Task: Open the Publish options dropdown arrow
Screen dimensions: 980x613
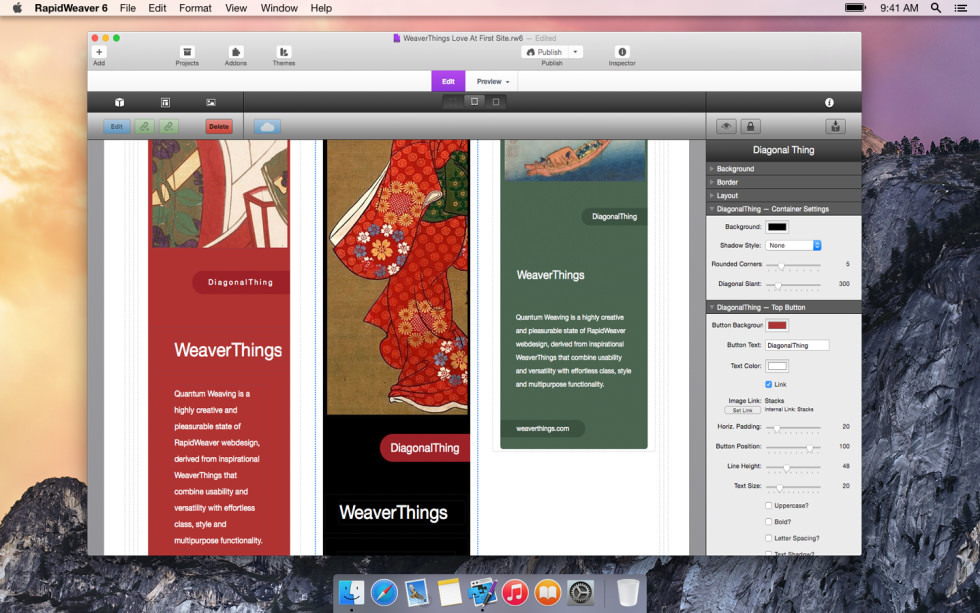Action: [576, 52]
